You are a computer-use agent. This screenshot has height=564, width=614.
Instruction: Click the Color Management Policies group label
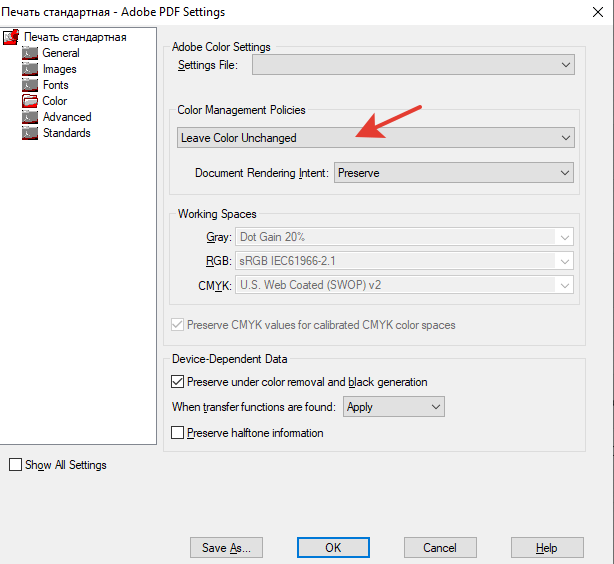point(241,110)
